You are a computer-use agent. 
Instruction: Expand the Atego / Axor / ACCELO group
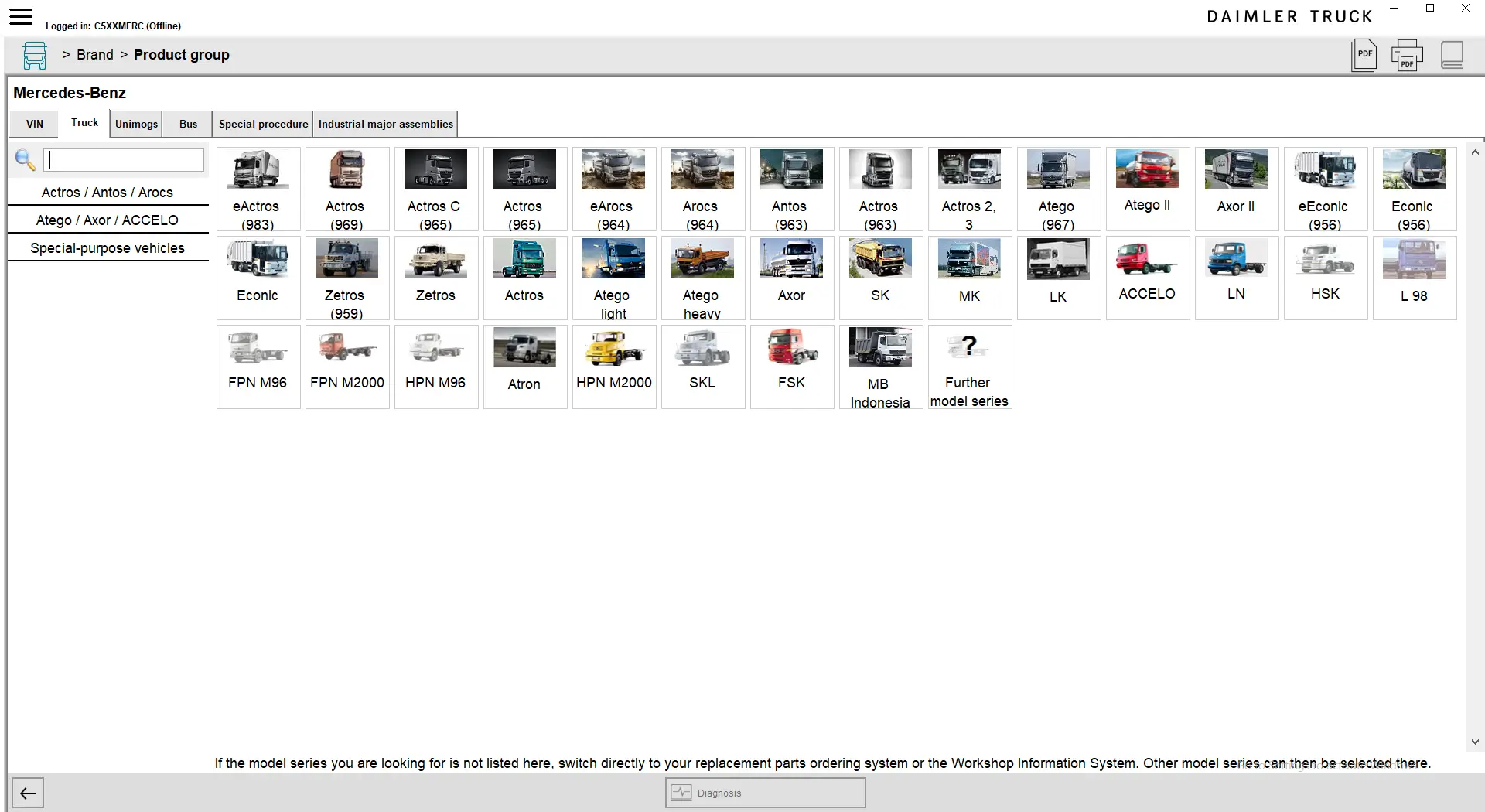(108, 220)
